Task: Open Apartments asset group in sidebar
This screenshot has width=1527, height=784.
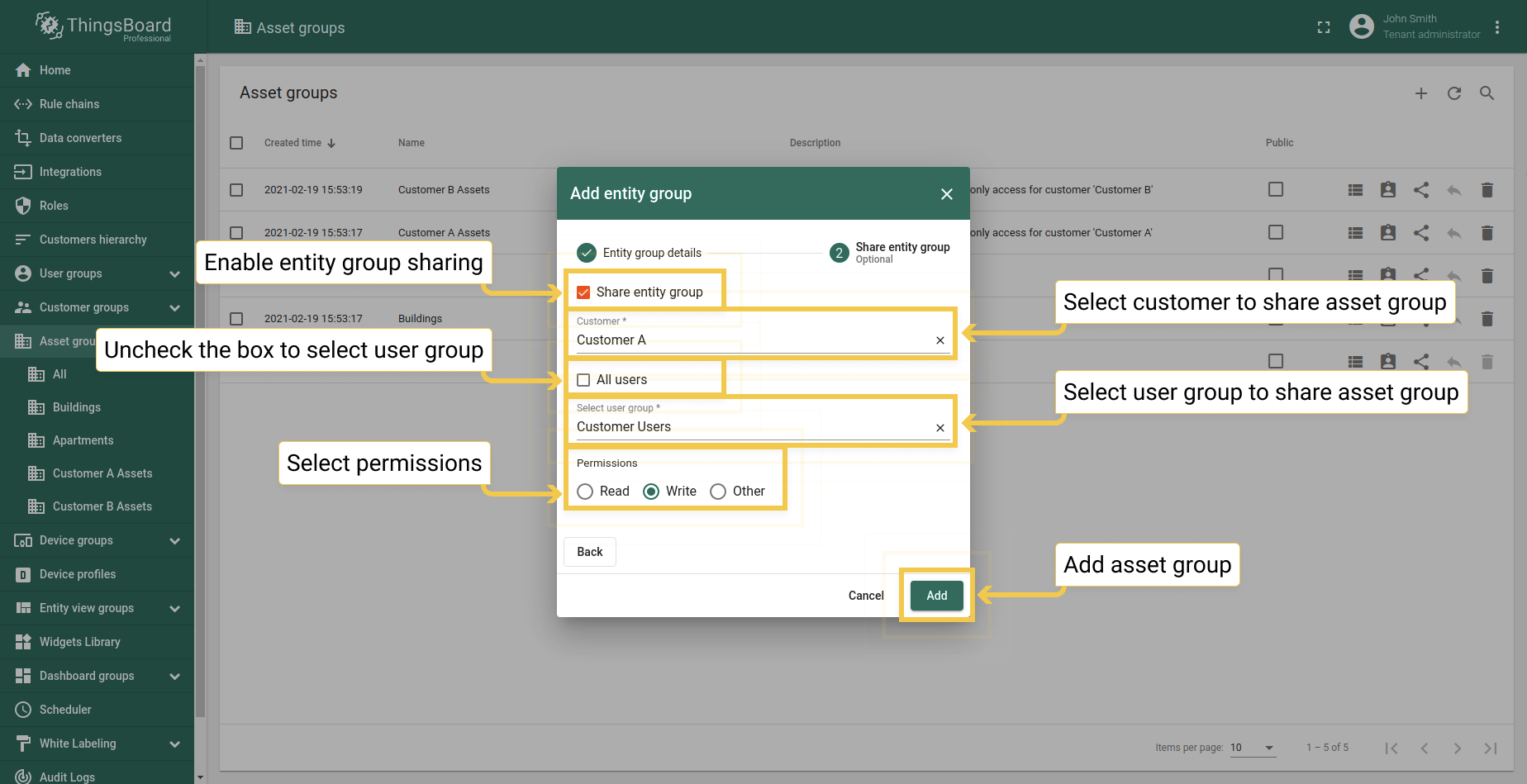Action: (x=97, y=440)
